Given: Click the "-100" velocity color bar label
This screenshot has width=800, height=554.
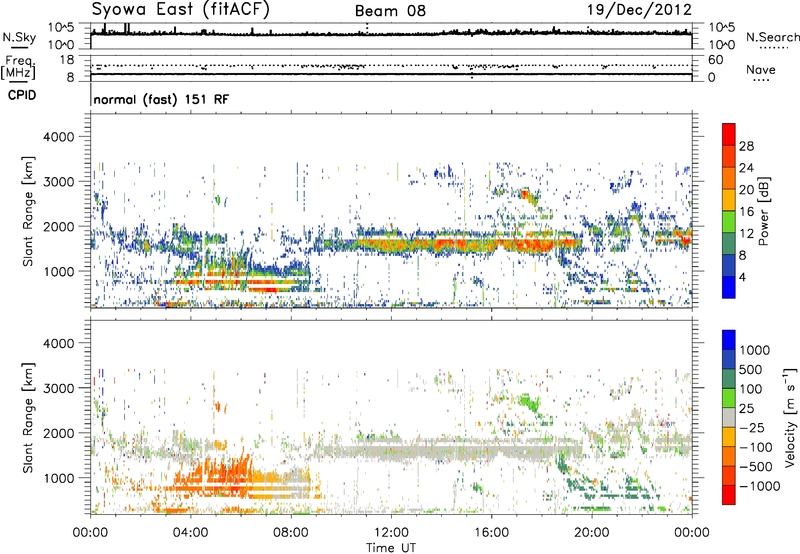Looking at the screenshot, I should (755, 447).
